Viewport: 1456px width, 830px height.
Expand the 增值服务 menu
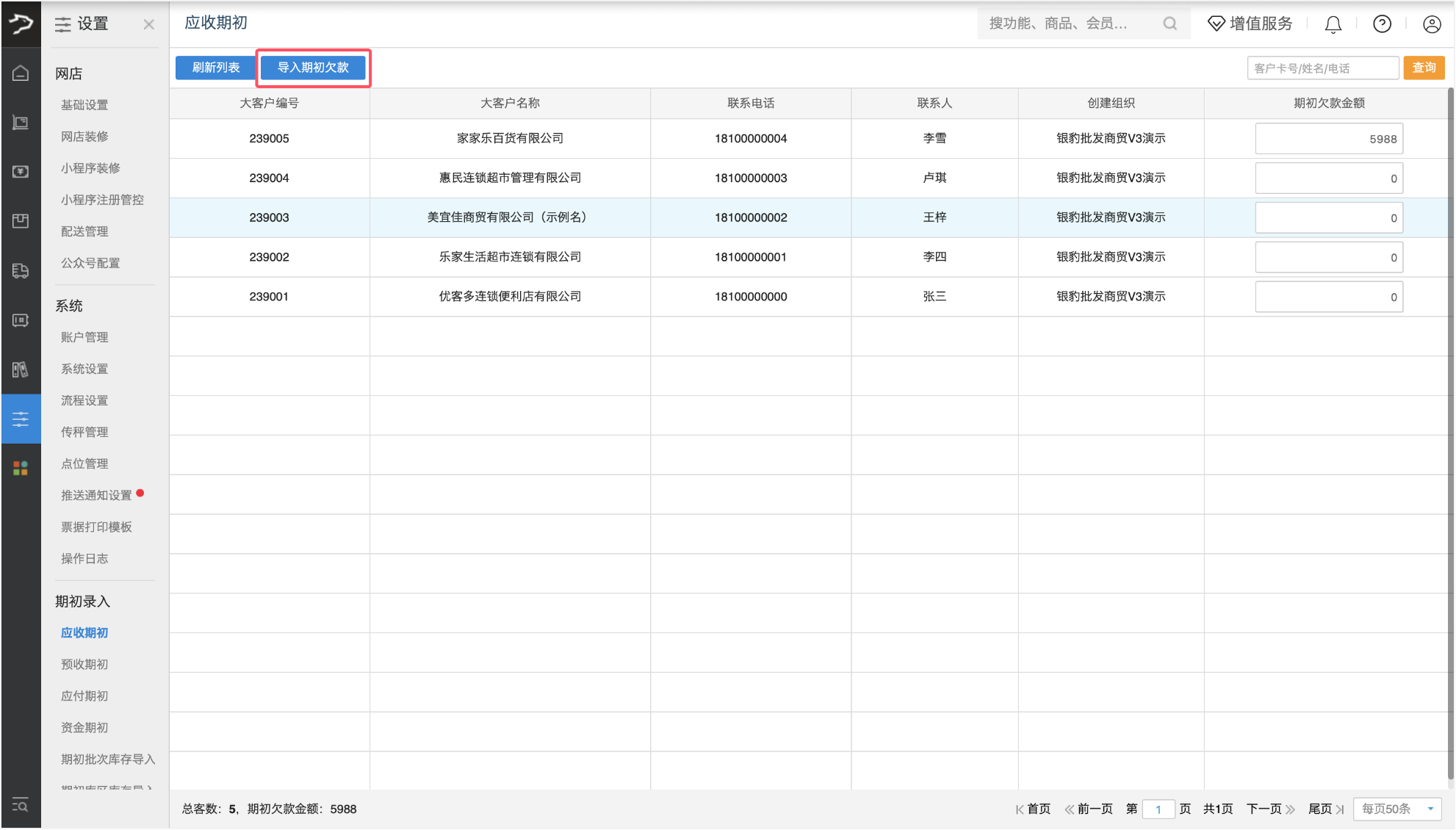[x=1251, y=24]
